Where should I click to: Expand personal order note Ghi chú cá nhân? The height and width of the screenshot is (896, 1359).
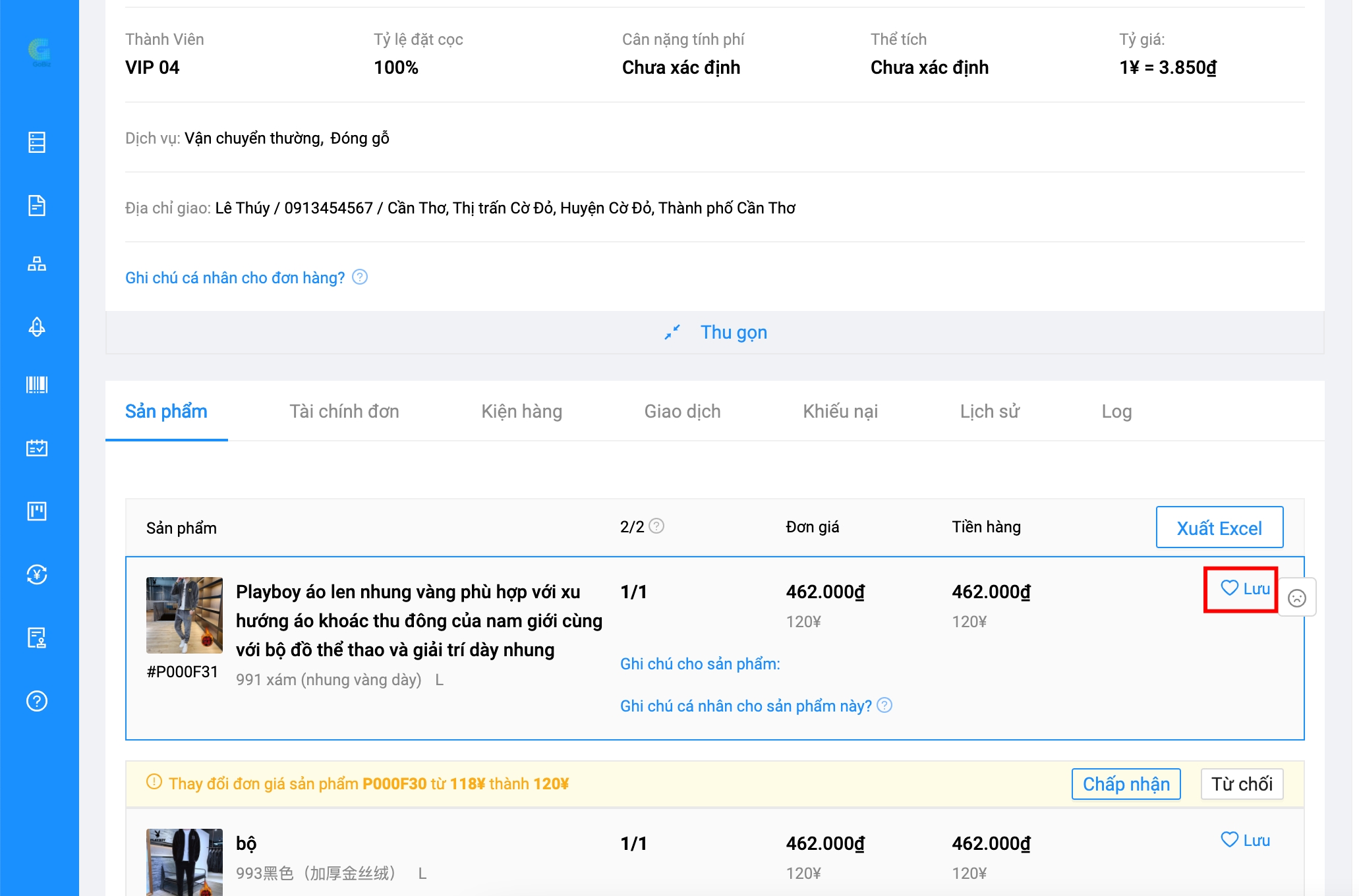coord(235,277)
